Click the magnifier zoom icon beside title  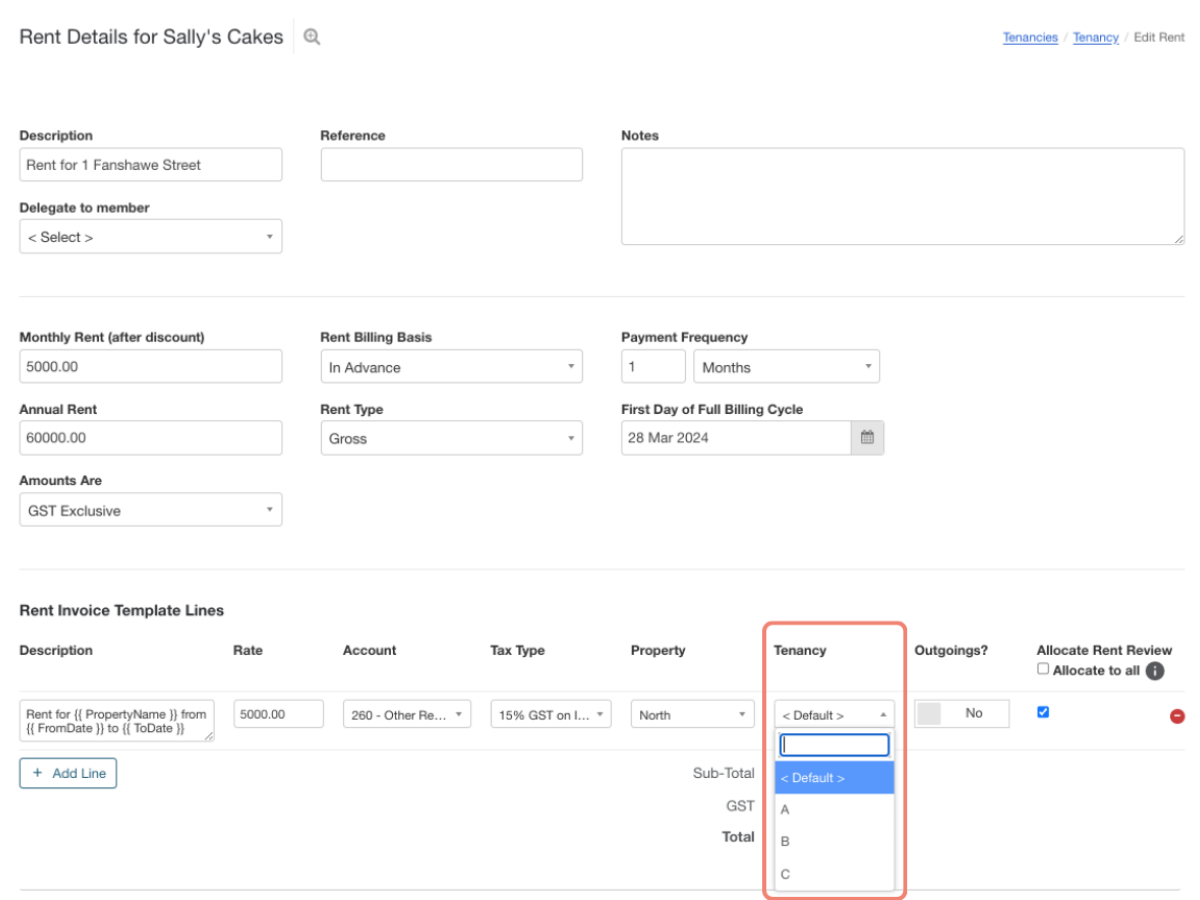coord(312,37)
